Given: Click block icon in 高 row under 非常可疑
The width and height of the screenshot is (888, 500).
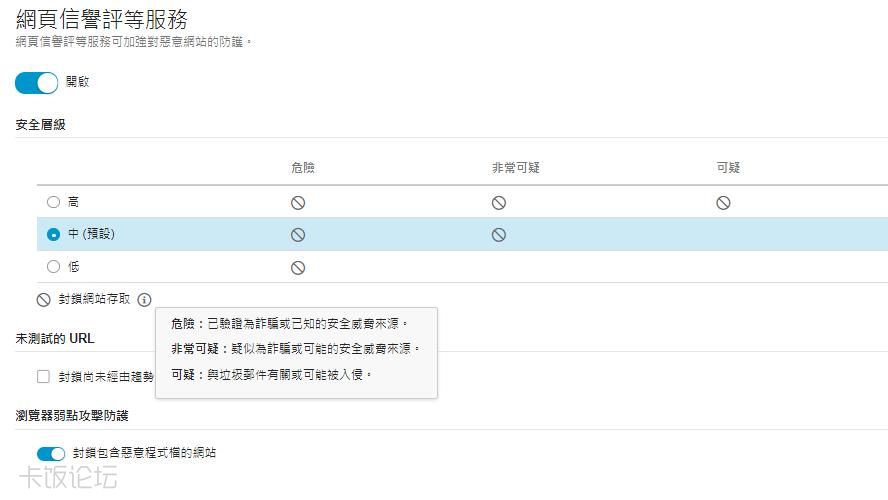Looking at the screenshot, I should [499, 203].
